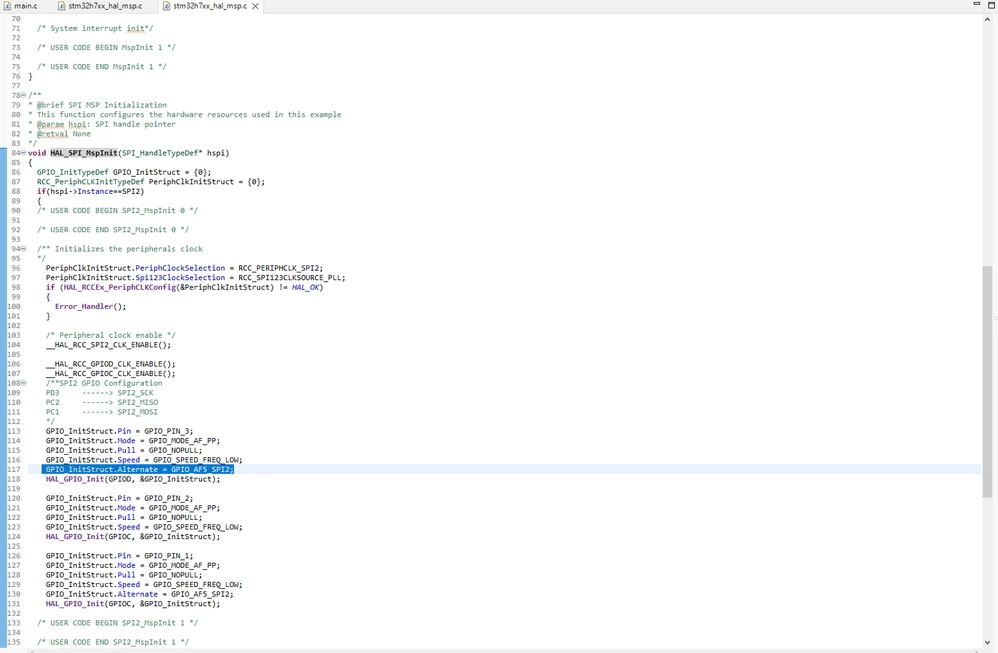998x653 pixels.
Task: Collapse the comment block at line 78
Action: pos(24,95)
